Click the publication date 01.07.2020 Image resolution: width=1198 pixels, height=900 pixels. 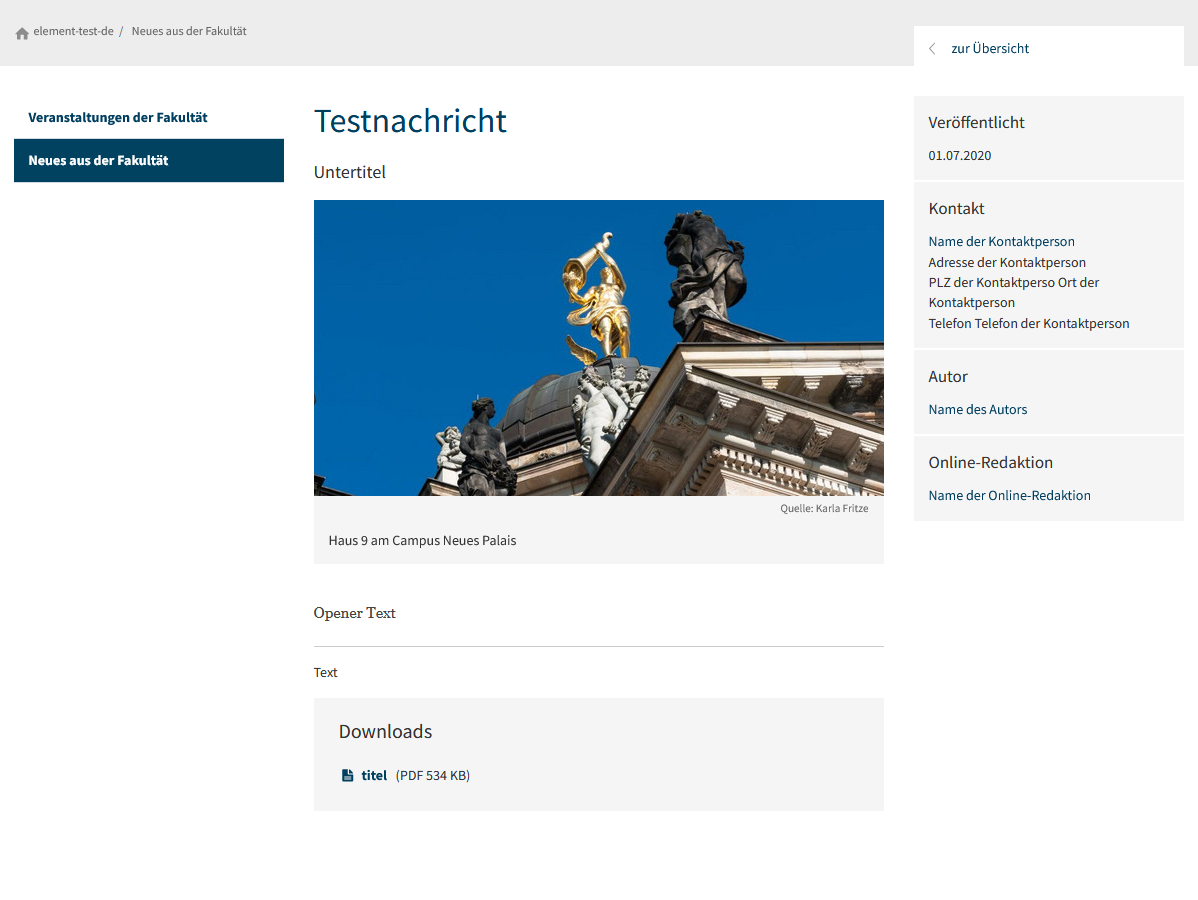959,155
